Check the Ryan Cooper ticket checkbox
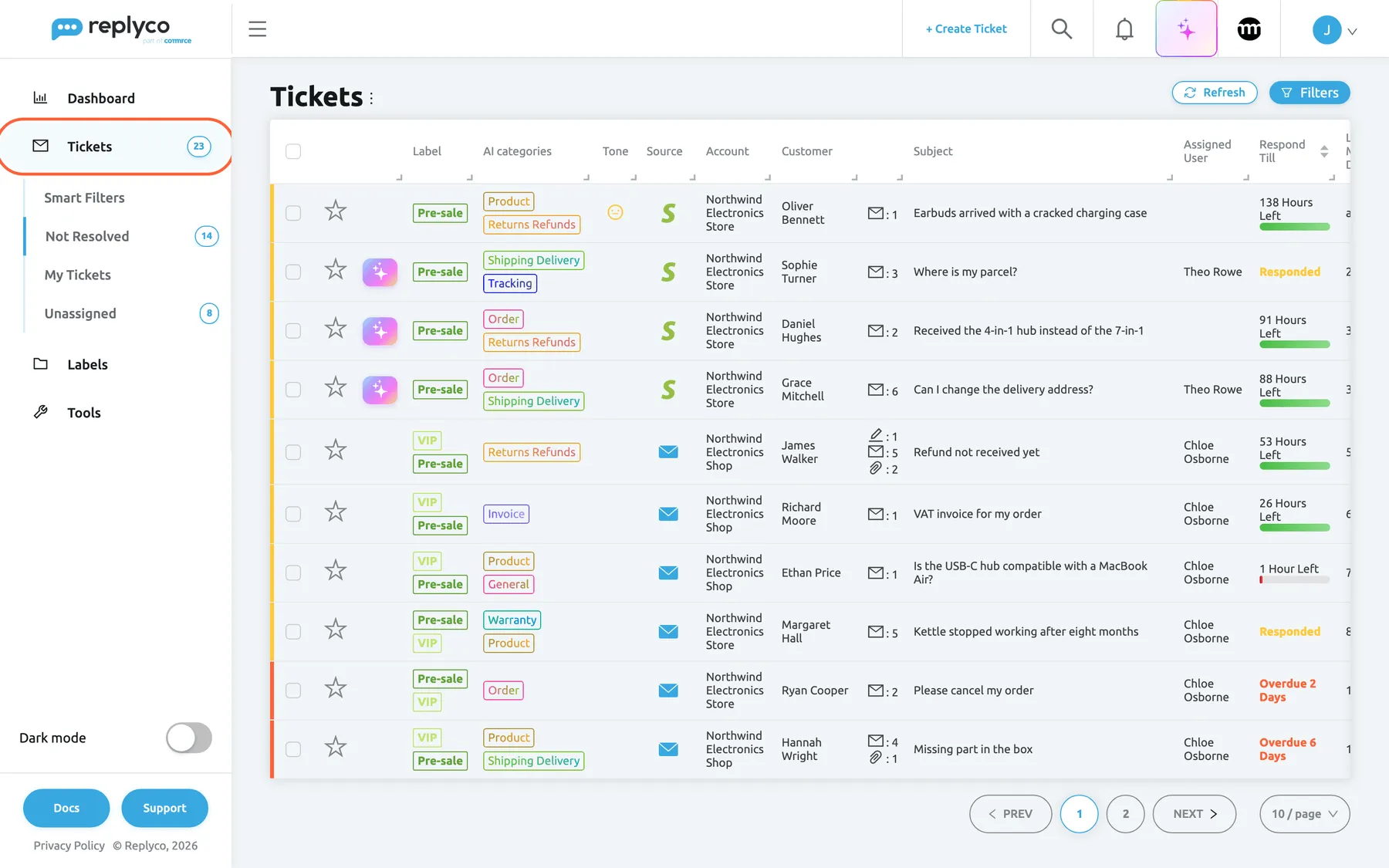This screenshot has height=868, width=1389. click(293, 691)
